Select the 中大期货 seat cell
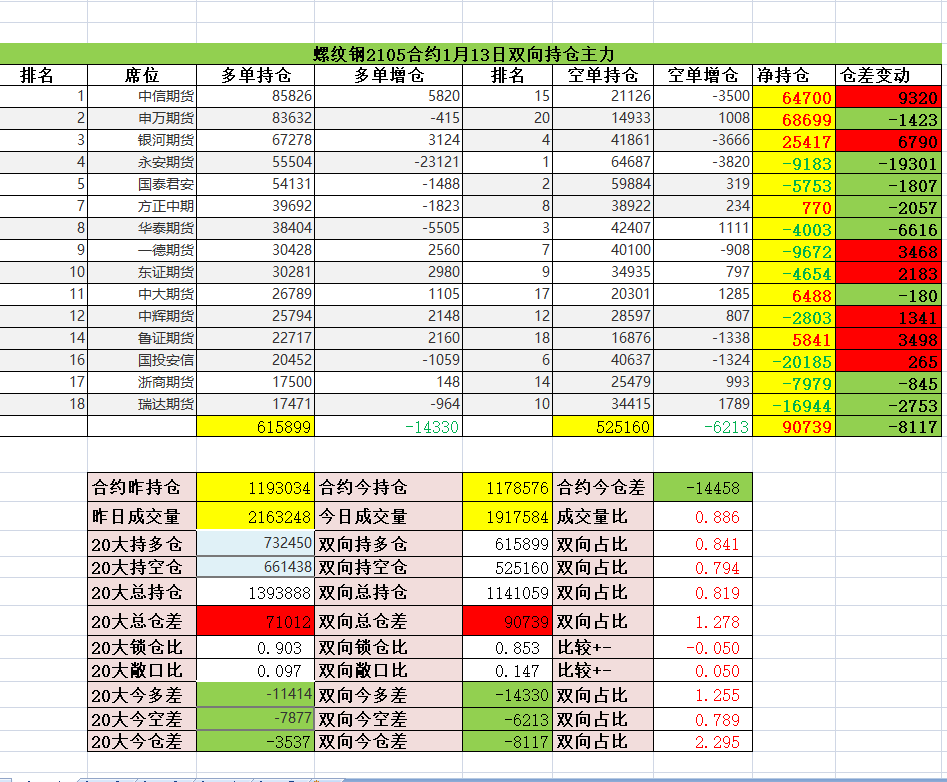Viewport: 947px width, 782px height. click(142, 294)
